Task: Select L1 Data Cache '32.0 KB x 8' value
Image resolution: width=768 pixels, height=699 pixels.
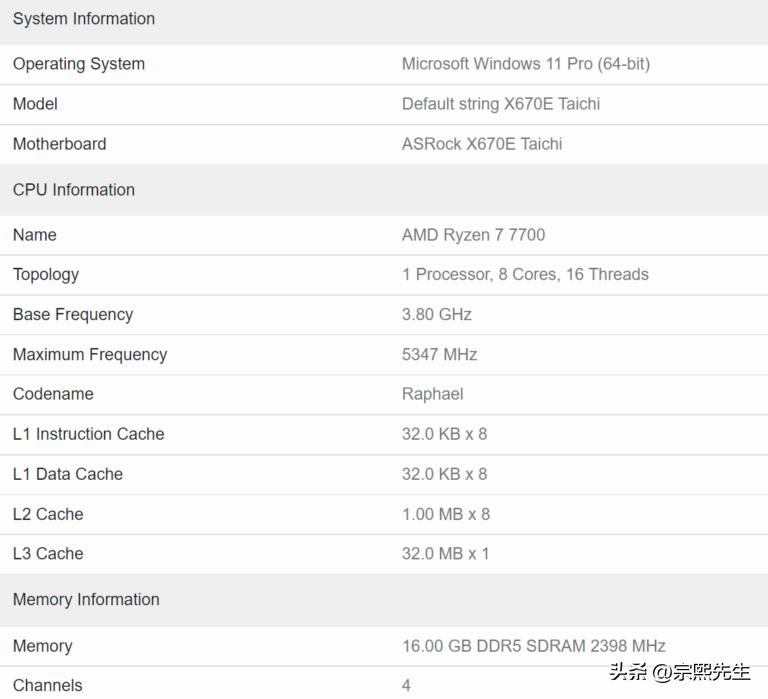Action: point(445,475)
